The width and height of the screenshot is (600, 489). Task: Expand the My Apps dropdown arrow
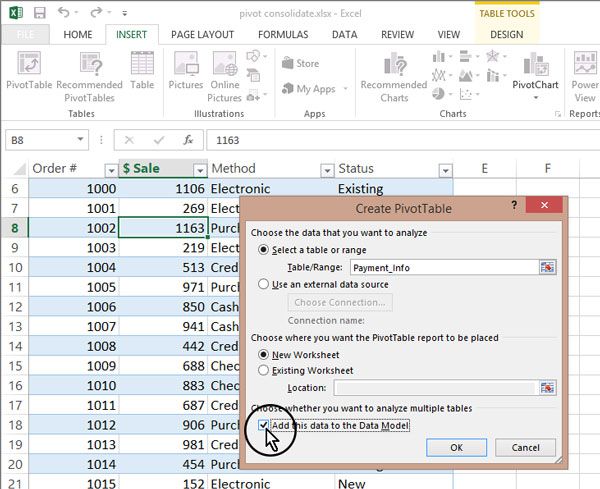(x=345, y=89)
